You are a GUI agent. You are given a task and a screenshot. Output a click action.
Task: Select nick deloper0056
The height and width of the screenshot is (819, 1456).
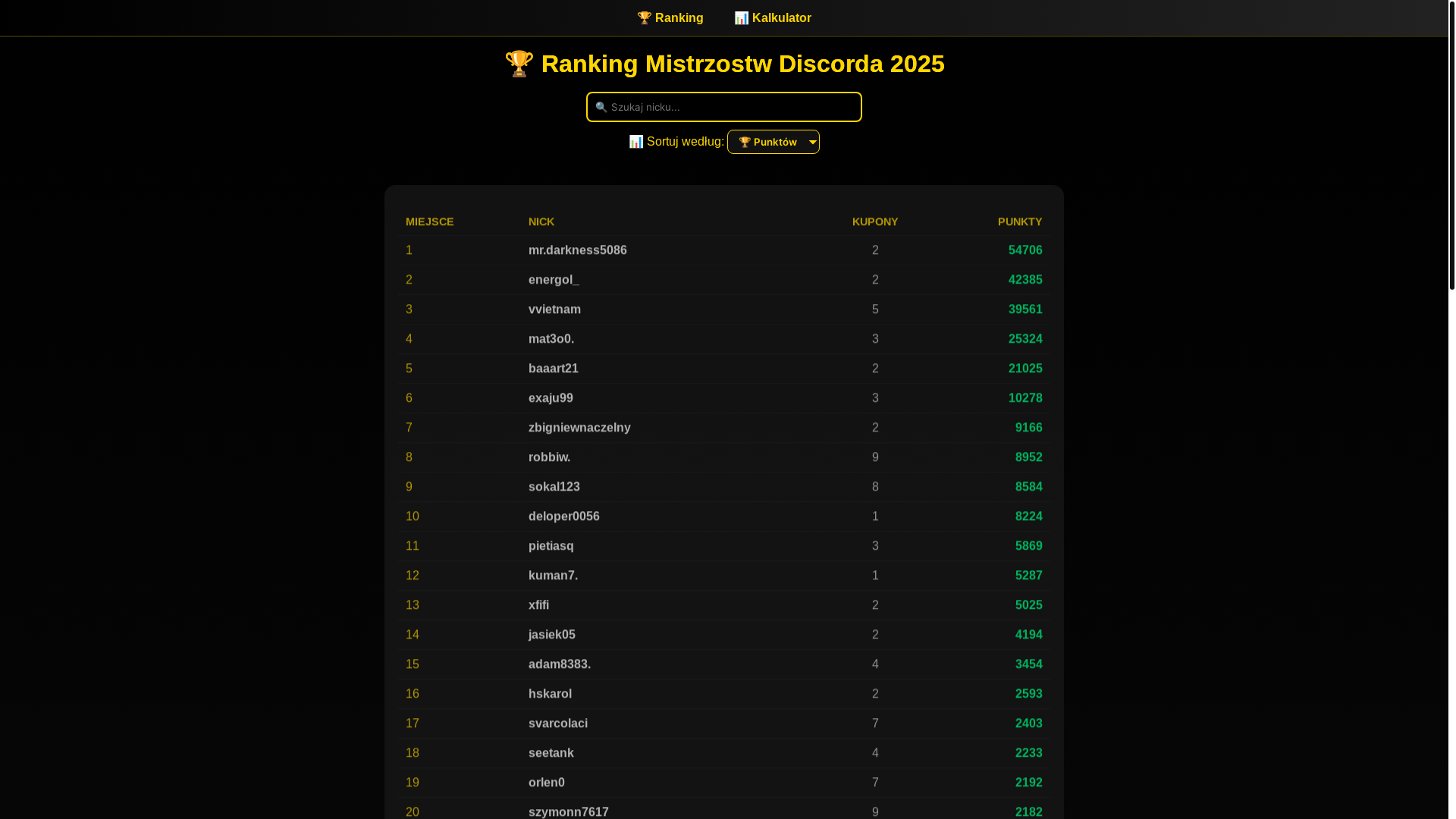pos(564,516)
